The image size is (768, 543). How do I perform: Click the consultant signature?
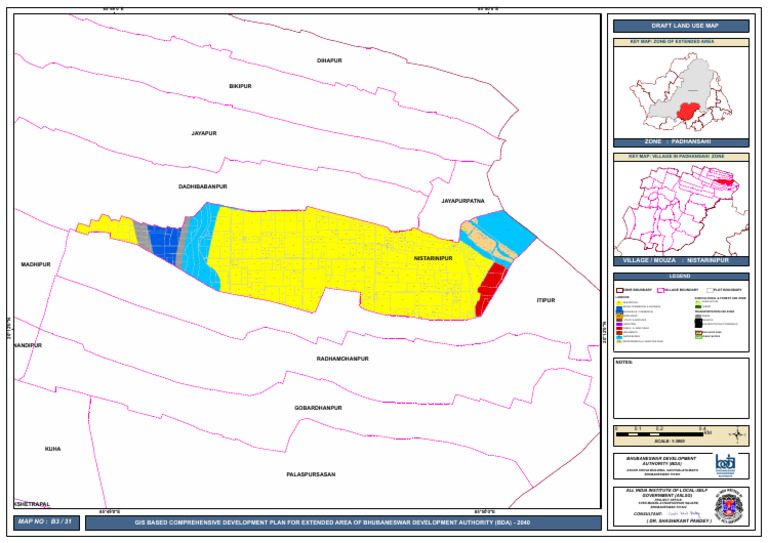click(685, 514)
